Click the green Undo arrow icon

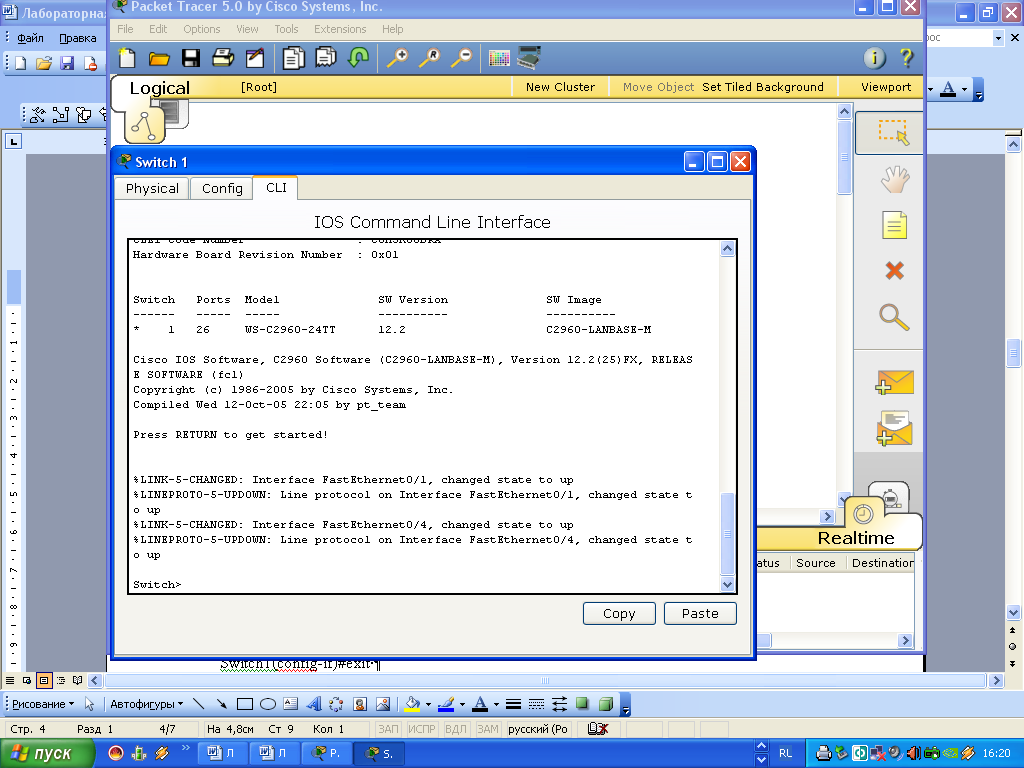(x=358, y=59)
